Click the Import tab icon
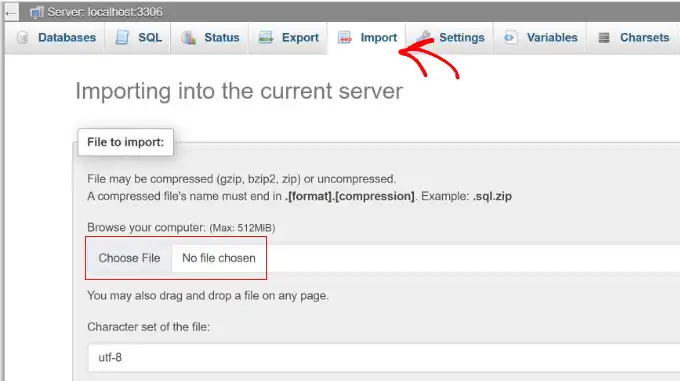This screenshot has width=680, height=381. pos(345,38)
